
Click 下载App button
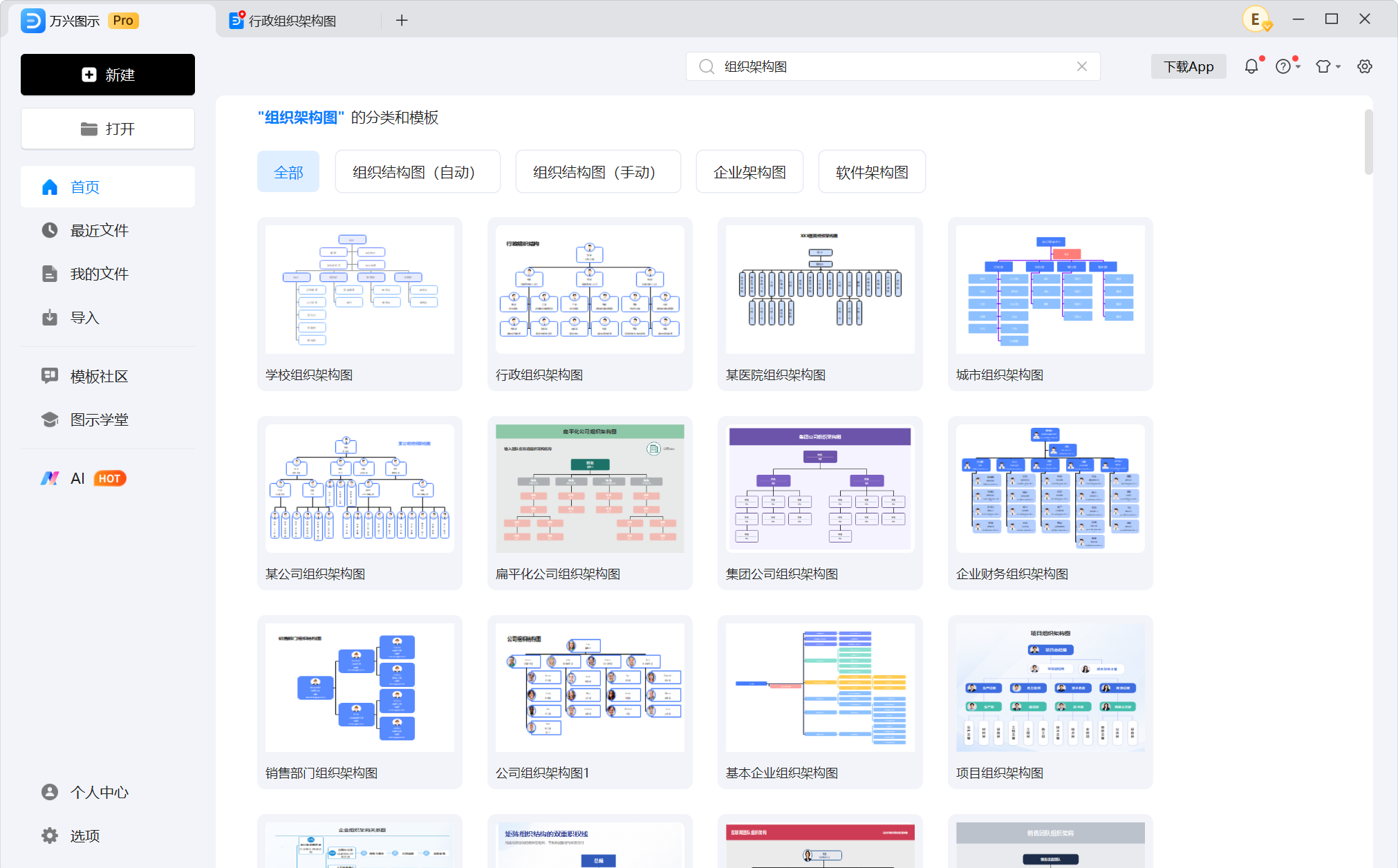(1189, 66)
